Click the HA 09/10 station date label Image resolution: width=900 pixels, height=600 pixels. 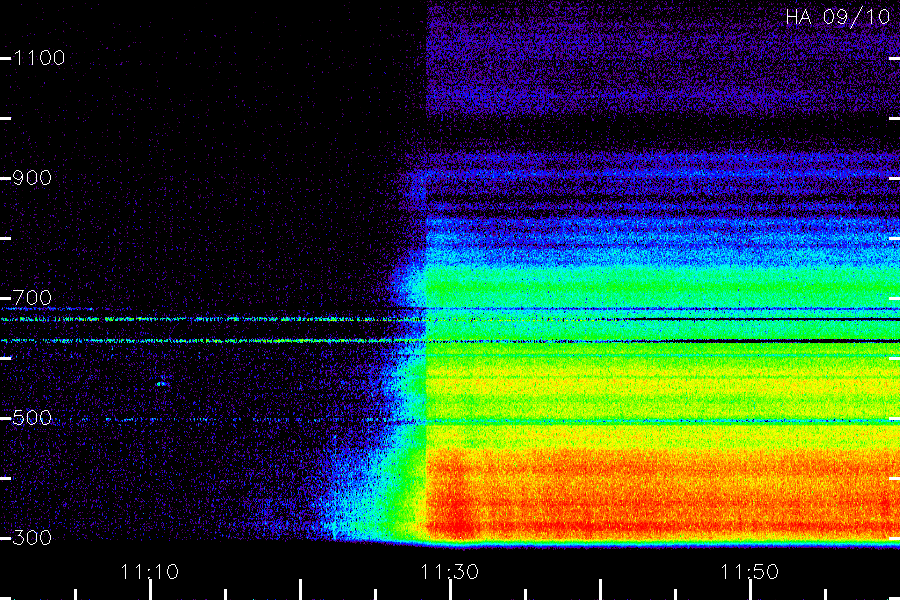pos(838,17)
